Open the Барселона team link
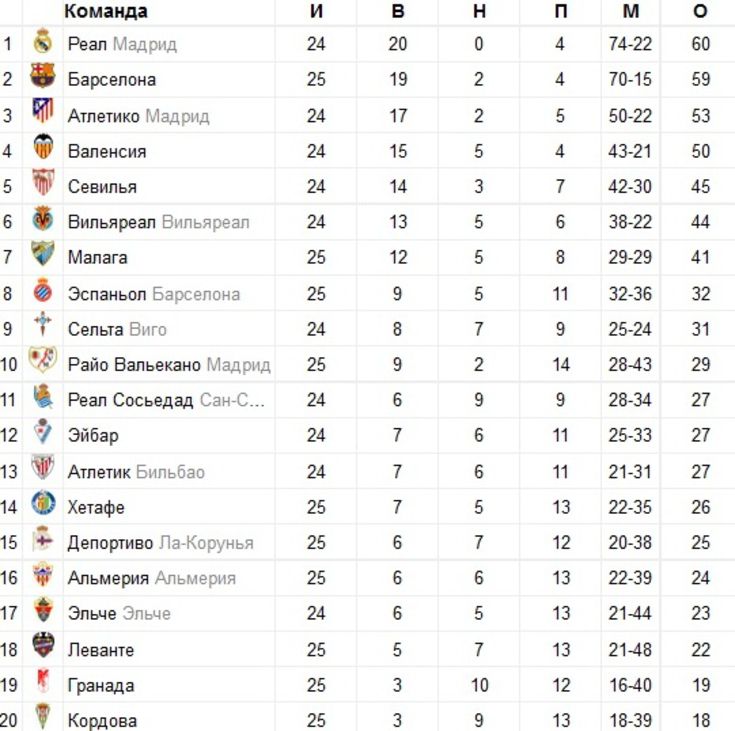 (112, 79)
